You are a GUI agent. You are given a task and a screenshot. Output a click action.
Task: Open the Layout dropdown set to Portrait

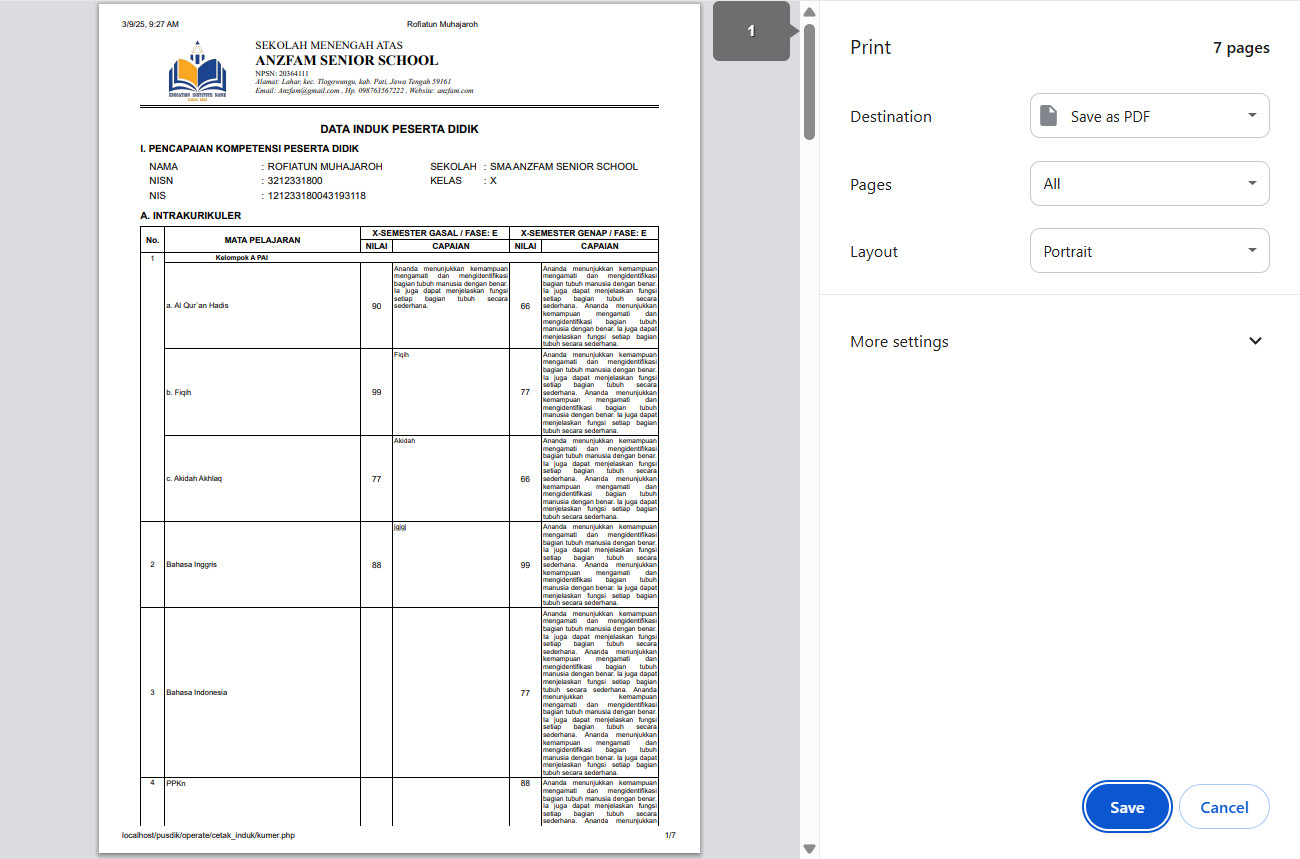click(1149, 251)
